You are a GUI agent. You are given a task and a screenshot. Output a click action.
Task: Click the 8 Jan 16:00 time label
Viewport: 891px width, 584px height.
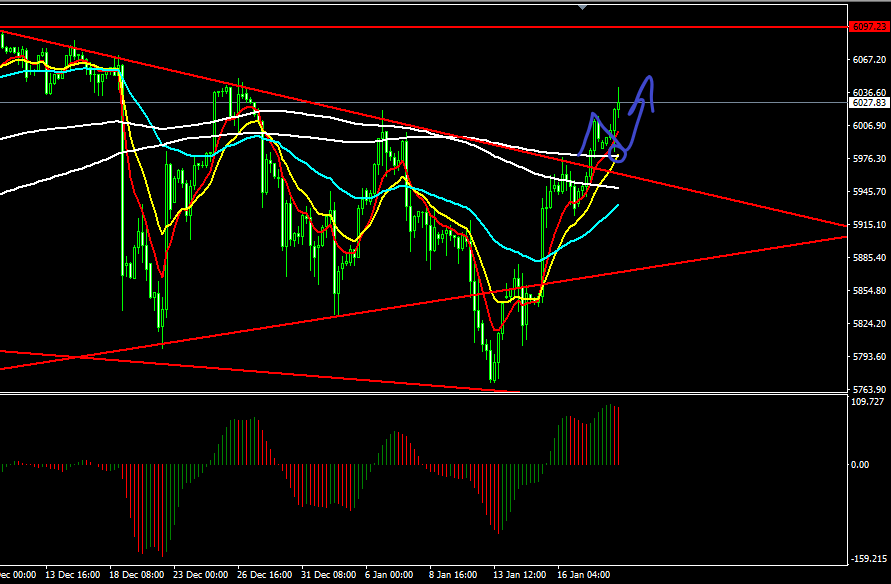pos(453,575)
